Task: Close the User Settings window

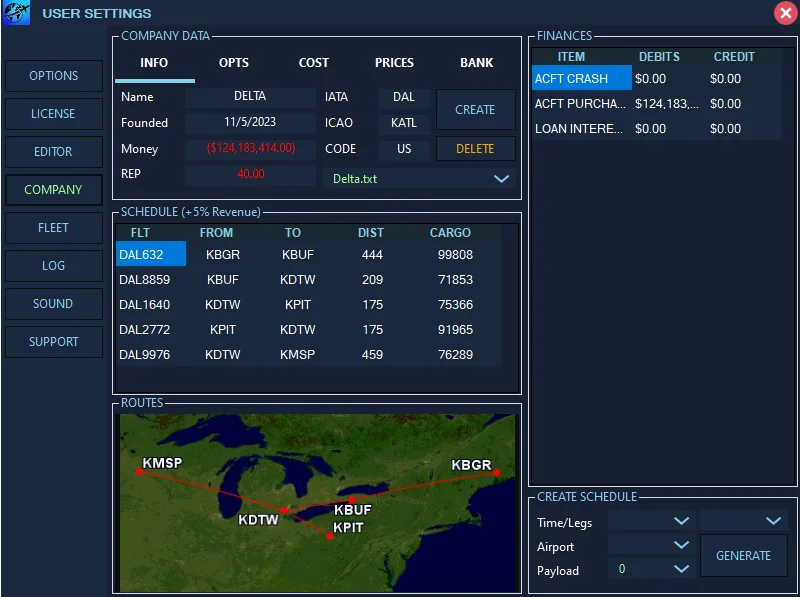Action: (786, 13)
